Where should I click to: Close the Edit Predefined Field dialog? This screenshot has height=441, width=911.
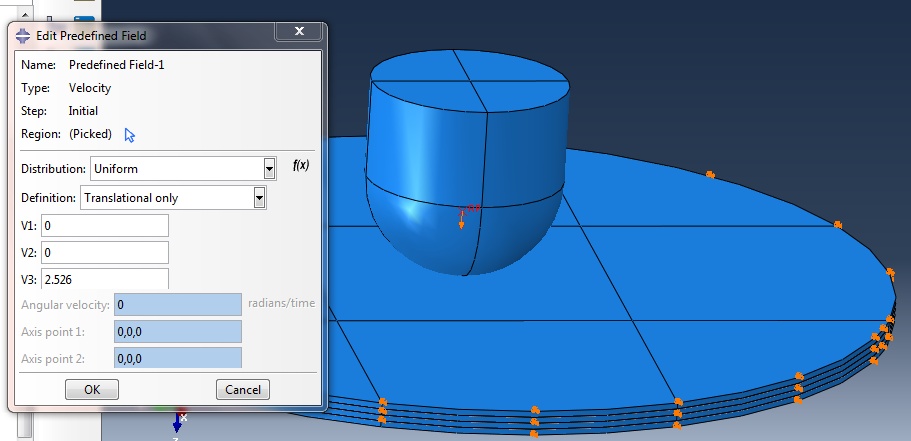pyautogui.click(x=299, y=31)
